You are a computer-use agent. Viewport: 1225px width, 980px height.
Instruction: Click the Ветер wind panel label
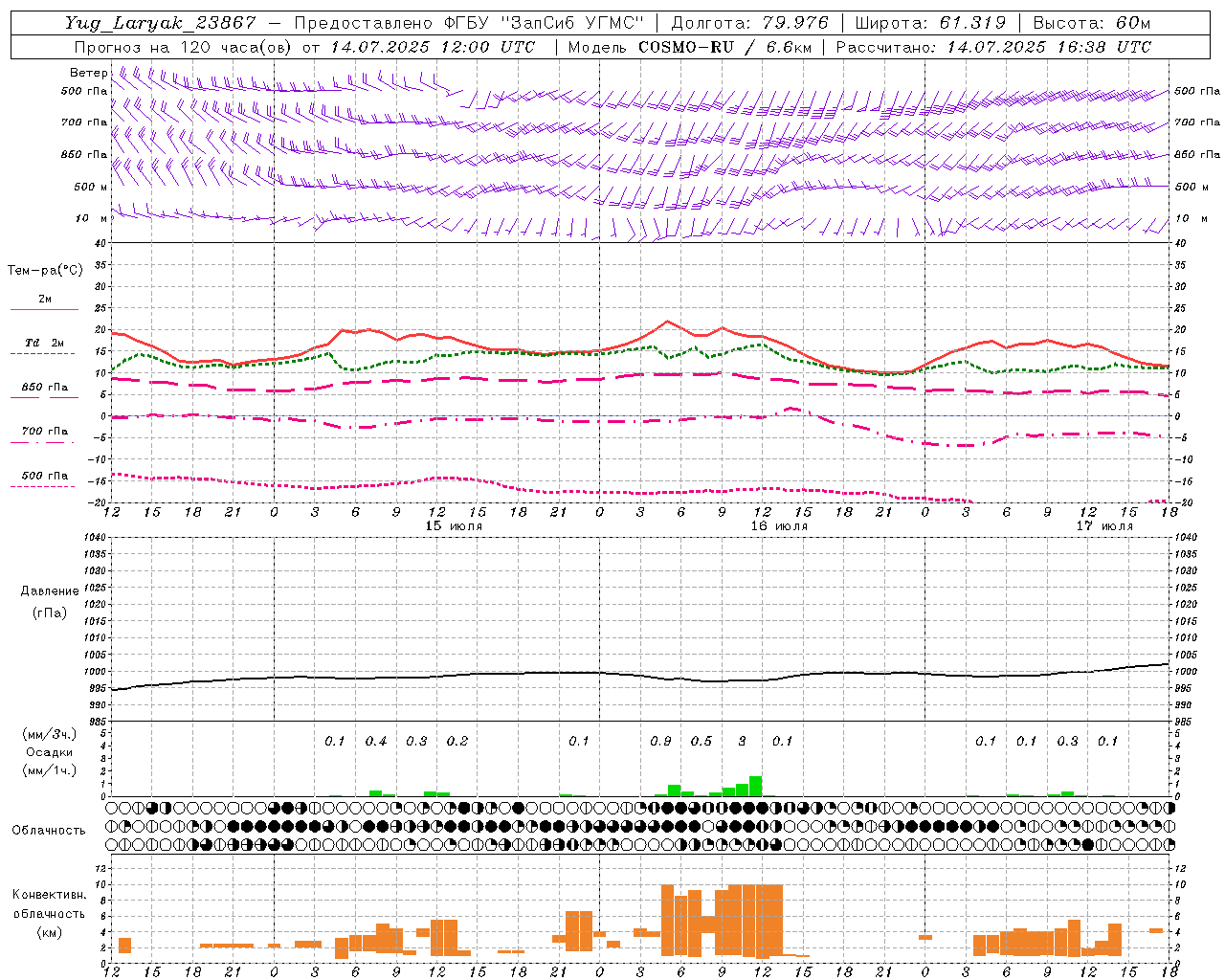89,73
